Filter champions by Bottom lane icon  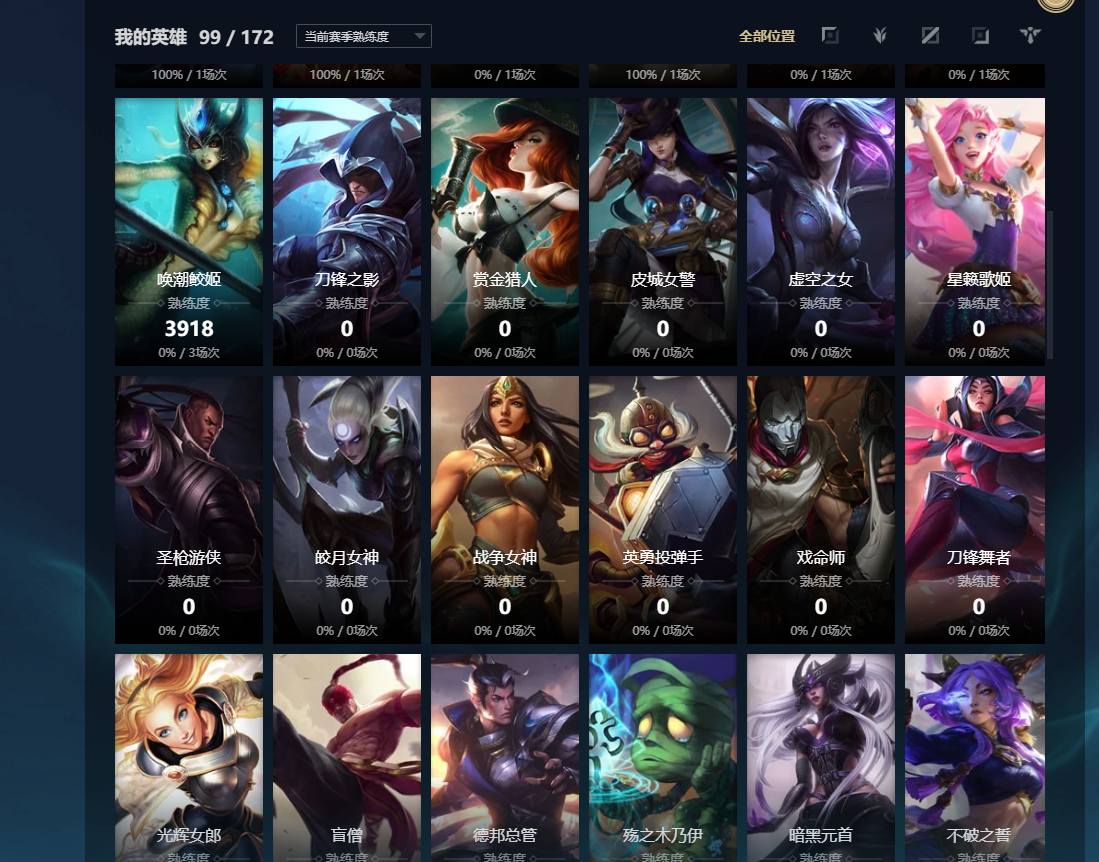980,36
